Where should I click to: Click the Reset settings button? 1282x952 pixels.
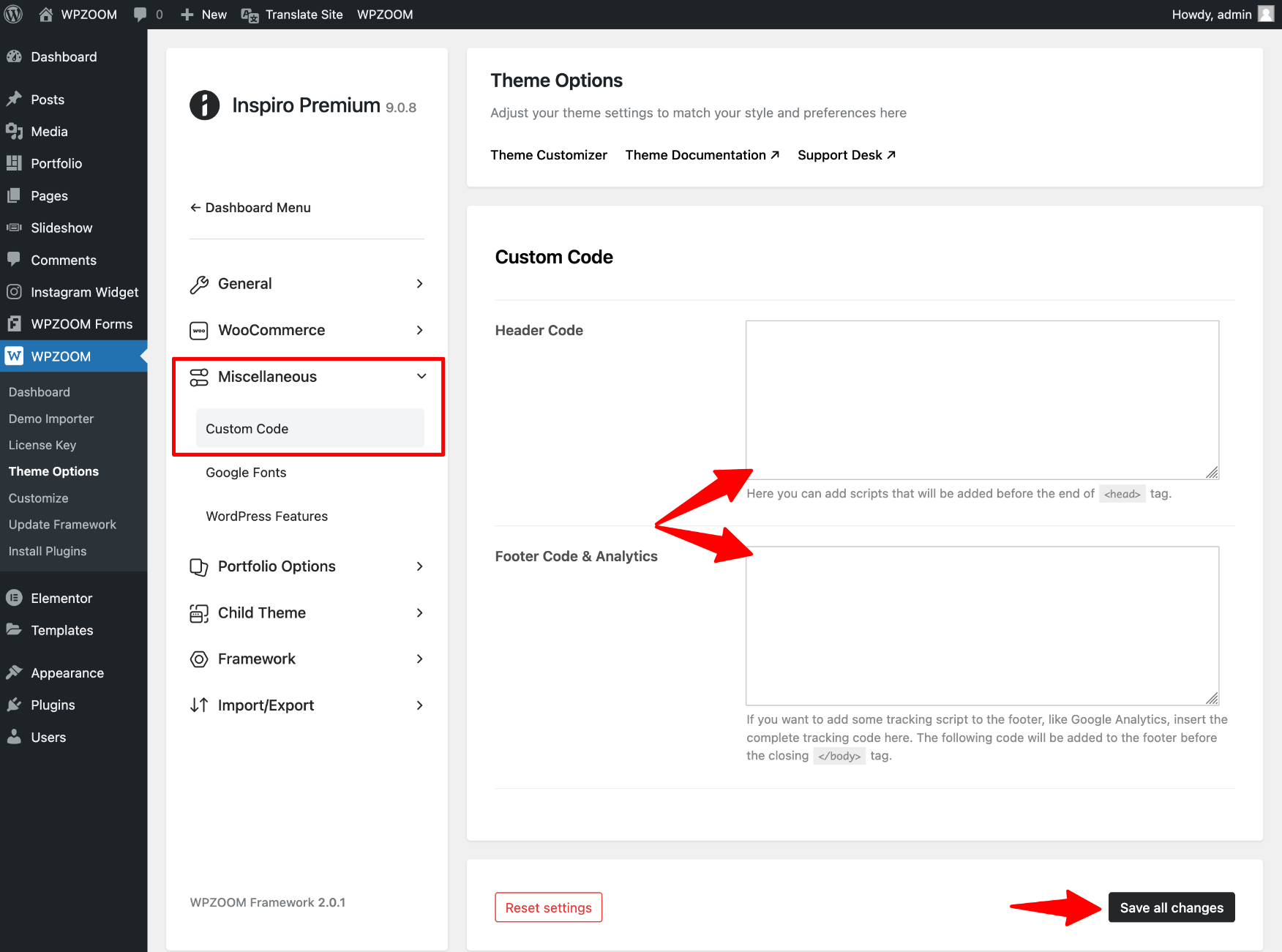click(x=548, y=907)
